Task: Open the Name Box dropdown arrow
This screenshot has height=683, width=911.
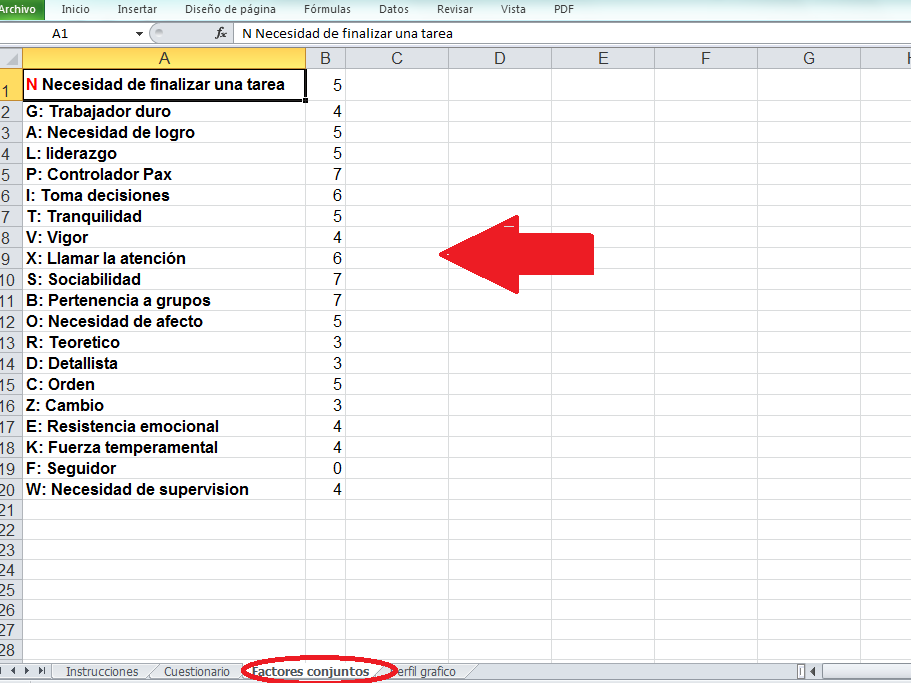Action: (139, 33)
